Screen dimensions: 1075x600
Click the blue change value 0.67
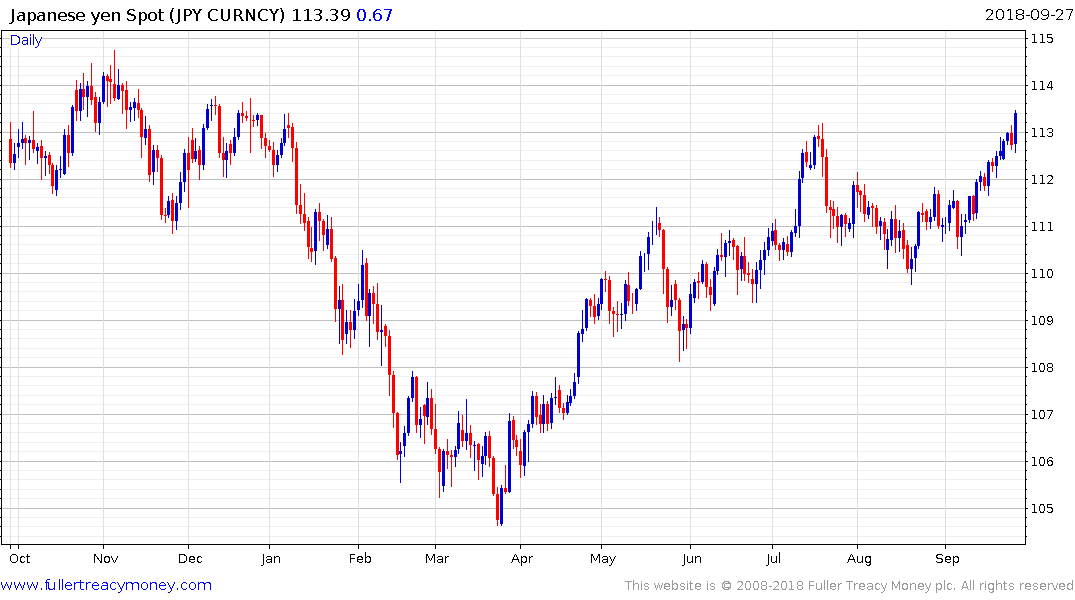click(374, 15)
